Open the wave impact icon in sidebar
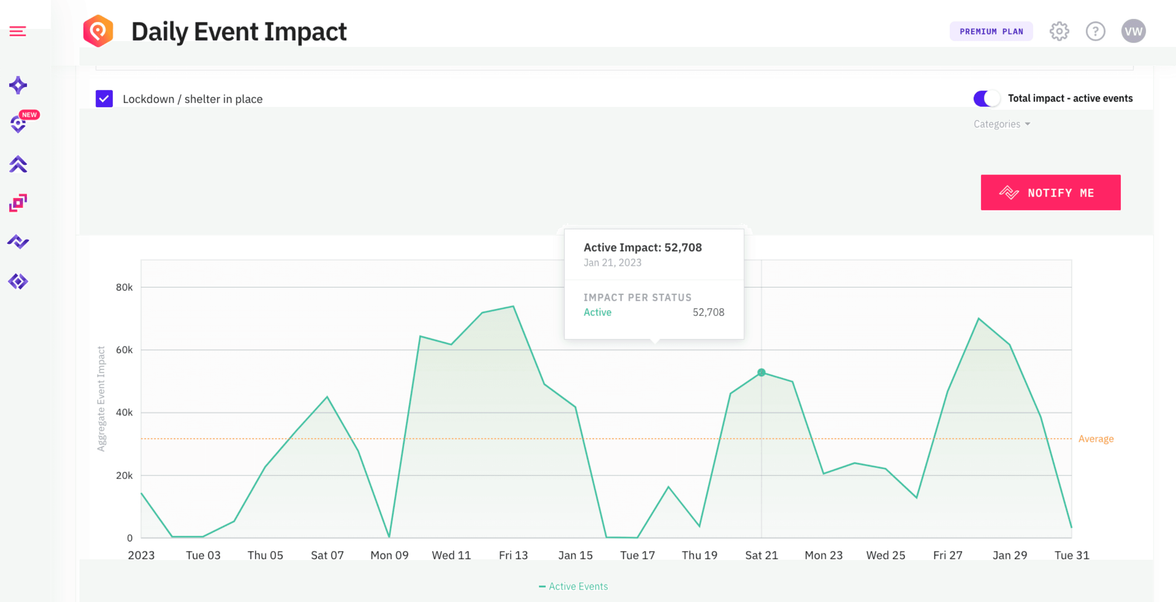The width and height of the screenshot is (1176, 602). coord(17,241)
